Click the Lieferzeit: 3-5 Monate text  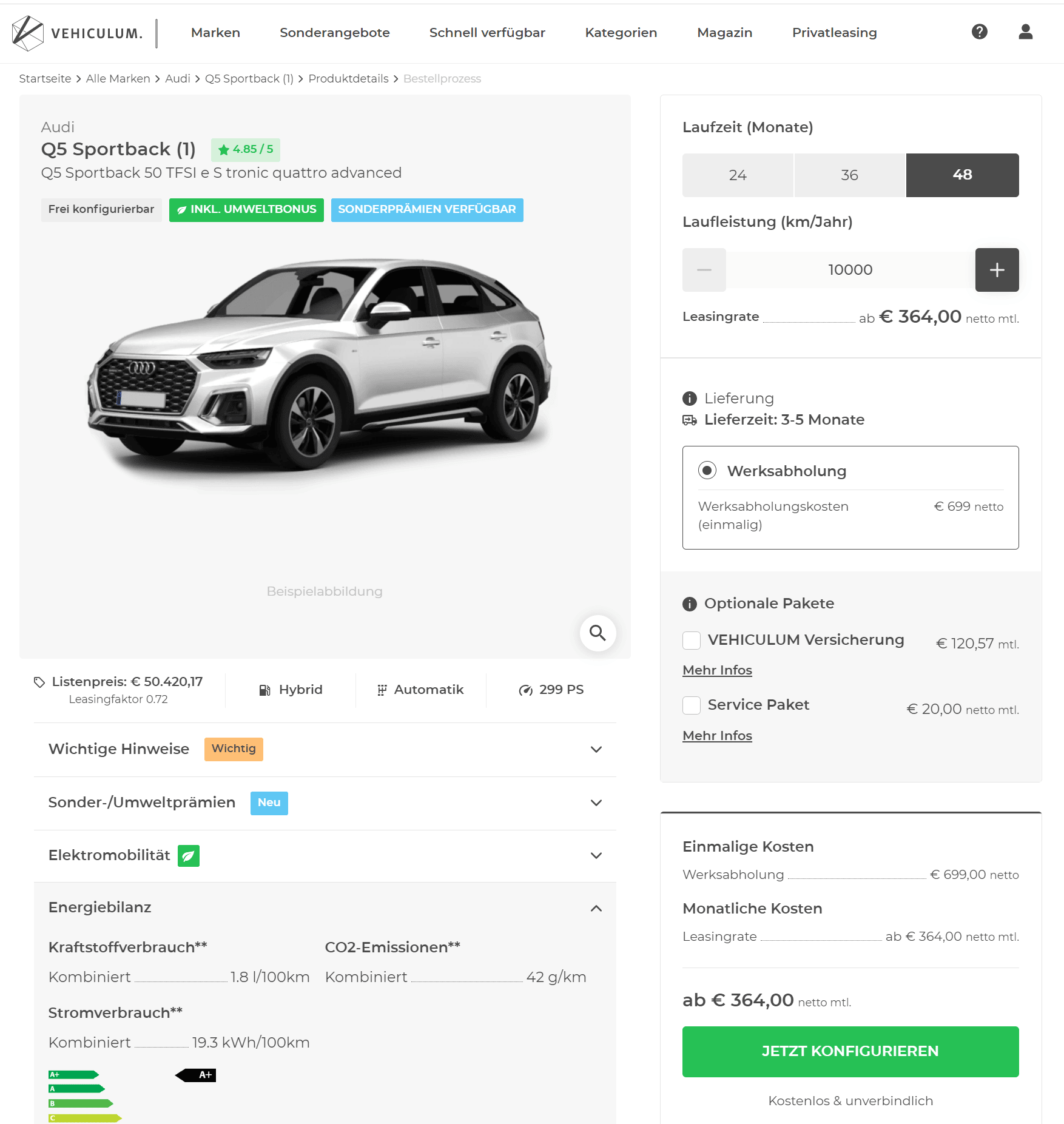coord(784,420)
